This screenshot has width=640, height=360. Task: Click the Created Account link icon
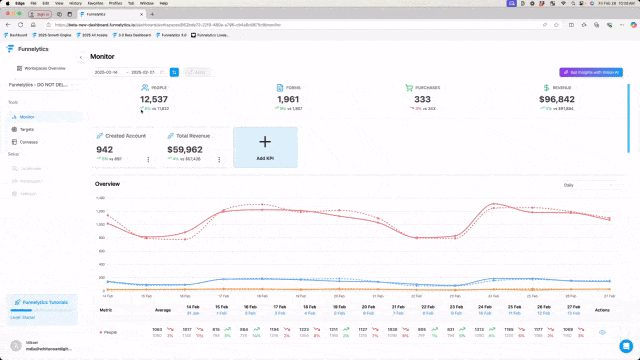click(100, 136)
